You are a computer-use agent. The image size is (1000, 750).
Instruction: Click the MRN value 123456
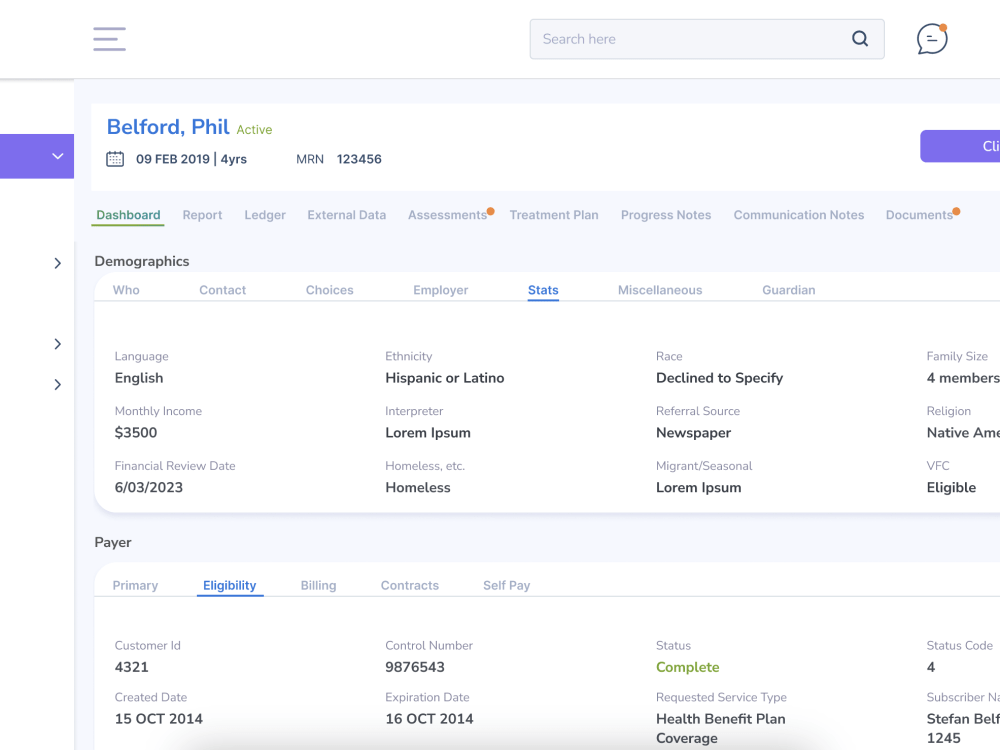[359, 159]
